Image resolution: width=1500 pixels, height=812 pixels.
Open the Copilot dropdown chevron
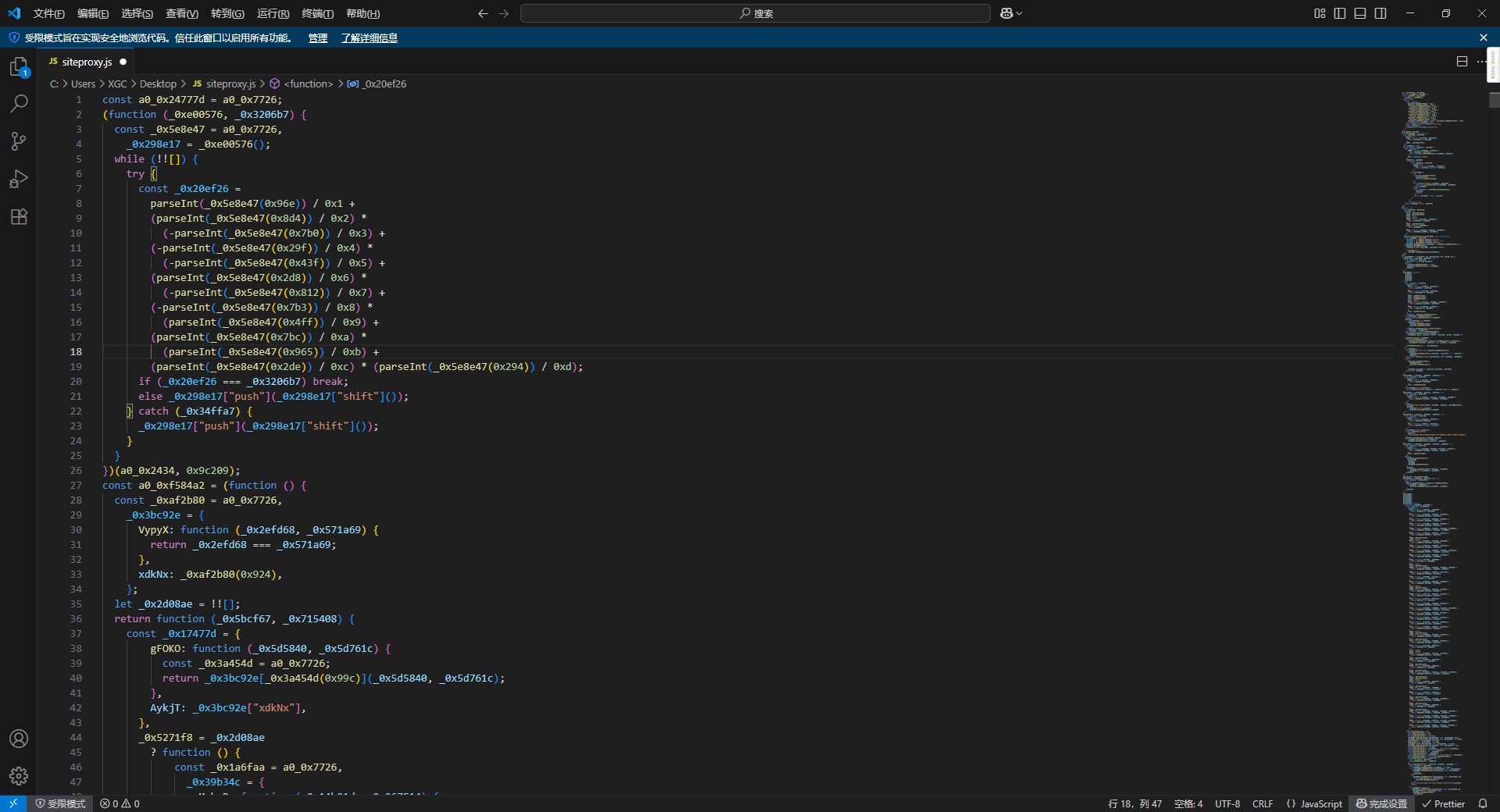[x=1020, y=13]
